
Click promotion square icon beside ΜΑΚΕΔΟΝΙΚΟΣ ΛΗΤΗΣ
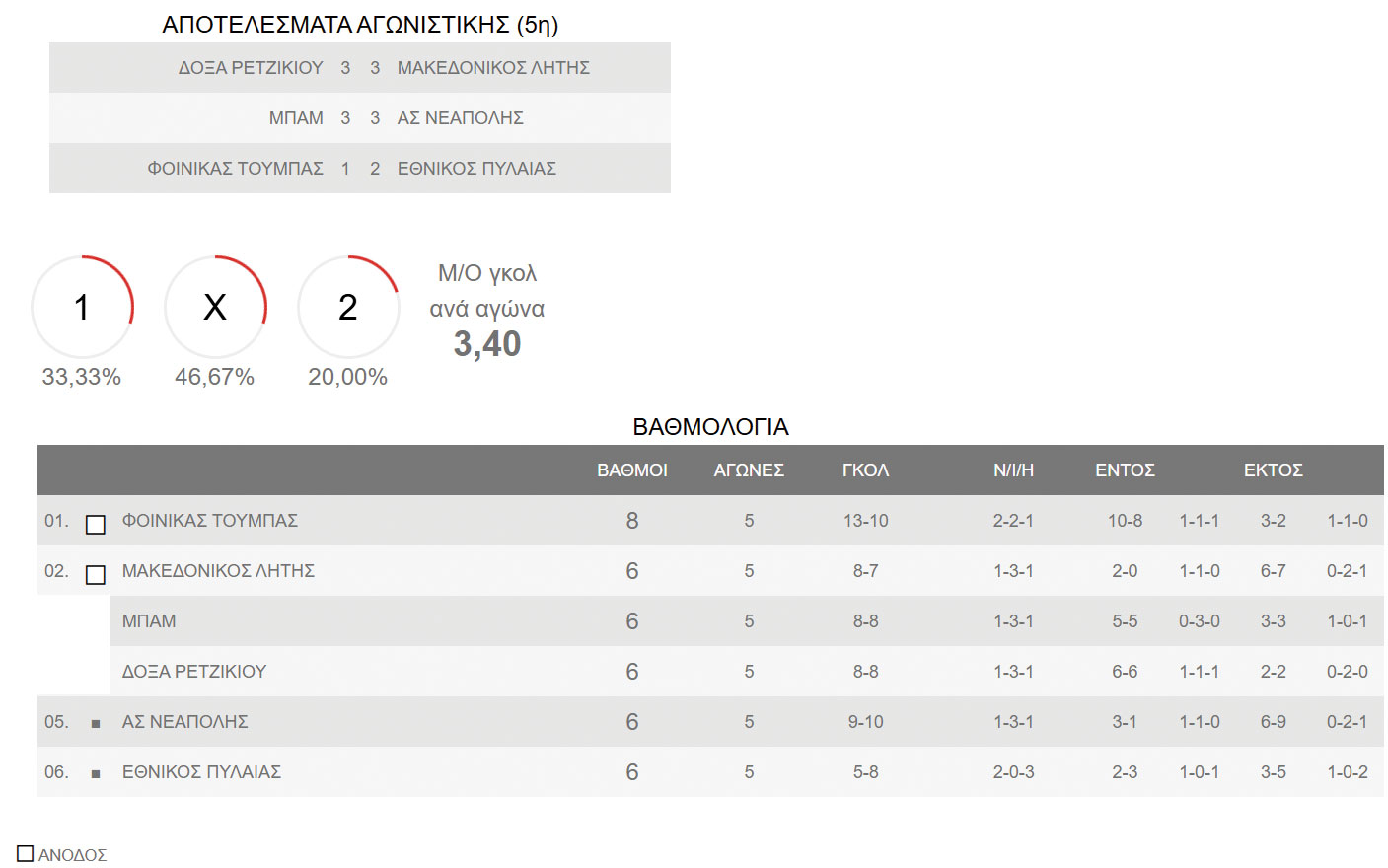point(96,575)
